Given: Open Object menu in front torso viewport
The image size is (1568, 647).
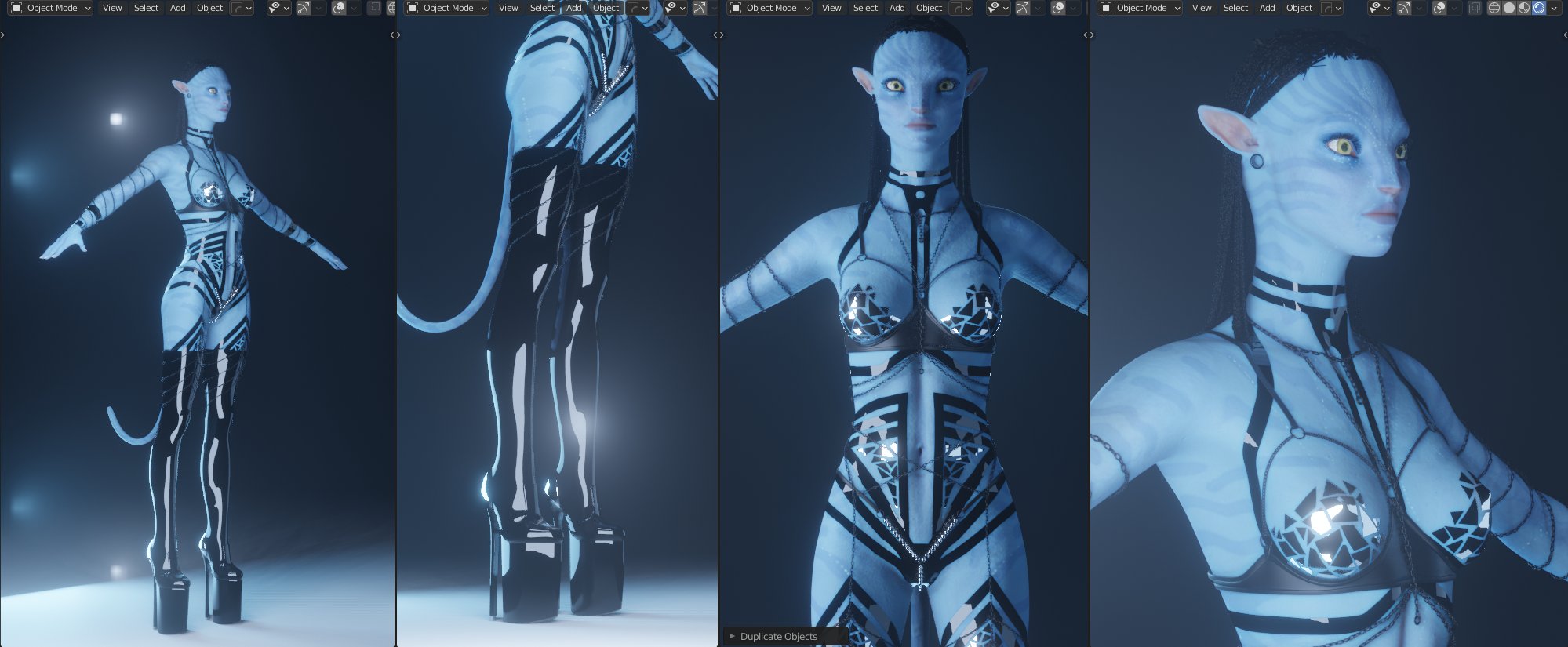Looking at the screenshot, I should (930, 8).
